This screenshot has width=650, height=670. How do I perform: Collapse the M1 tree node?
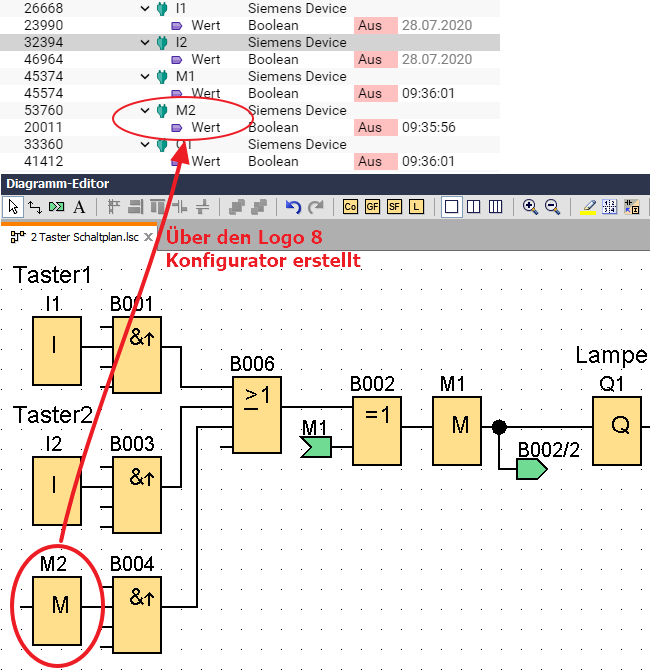pyautogui.click(x=146, y=77)
